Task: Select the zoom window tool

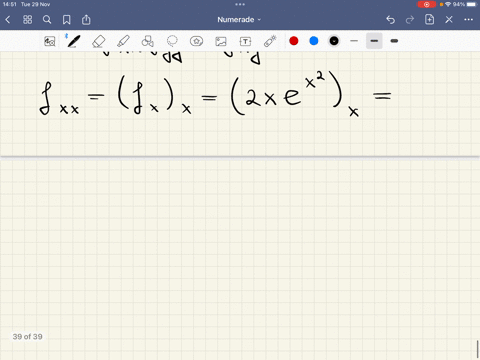Action: [x=50, y=41]
